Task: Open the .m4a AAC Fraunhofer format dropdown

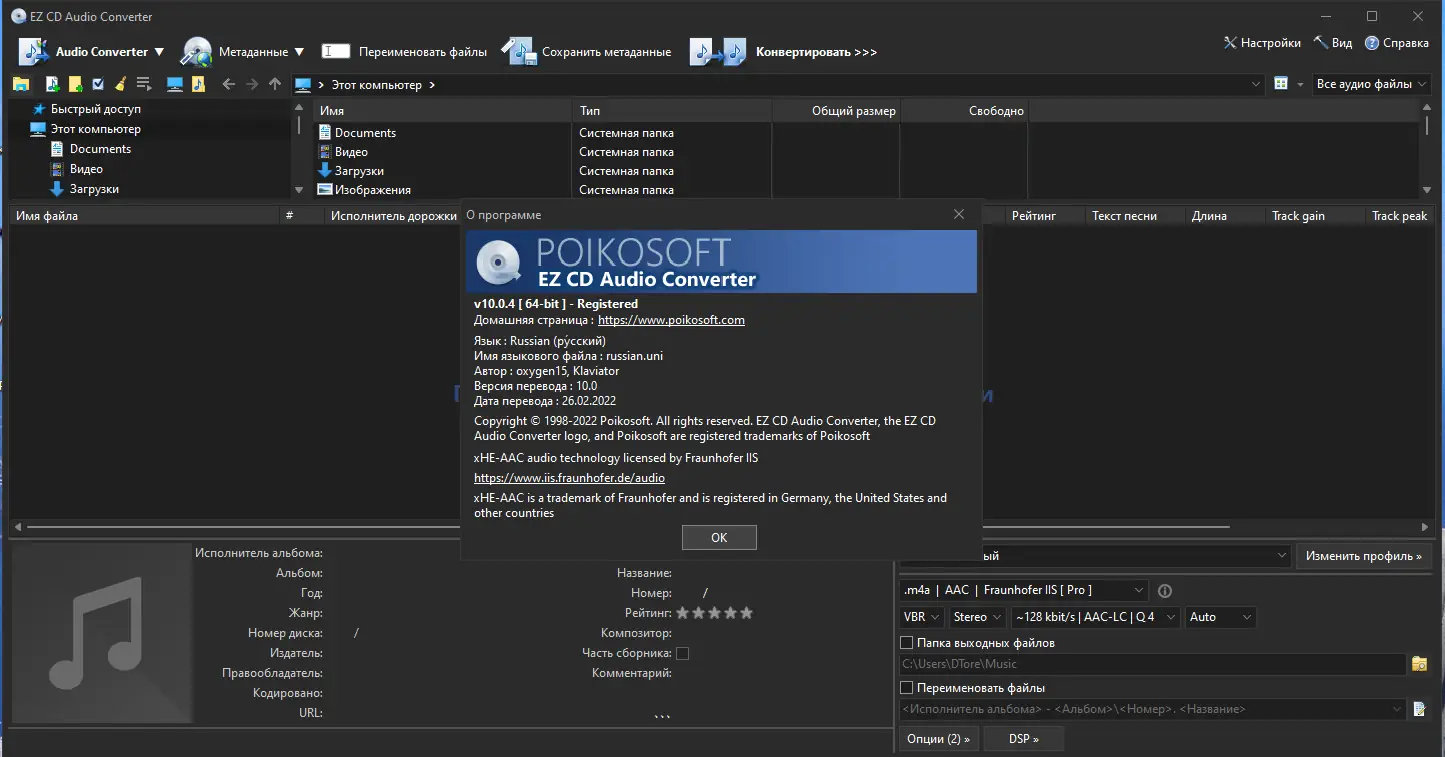Action: pyautogui.click(x=1025, y=590)
